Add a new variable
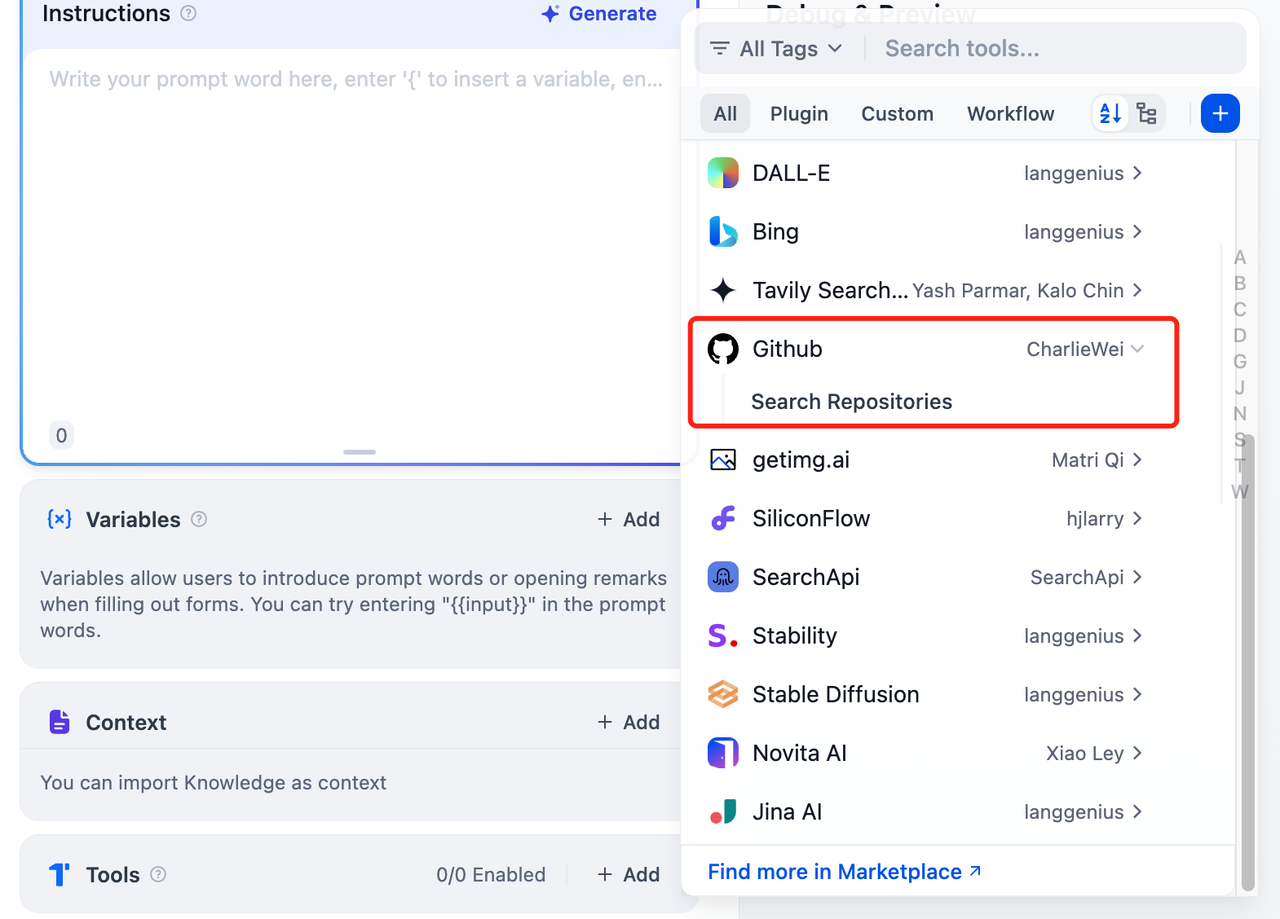1280x919 pixels. (629, 519)
